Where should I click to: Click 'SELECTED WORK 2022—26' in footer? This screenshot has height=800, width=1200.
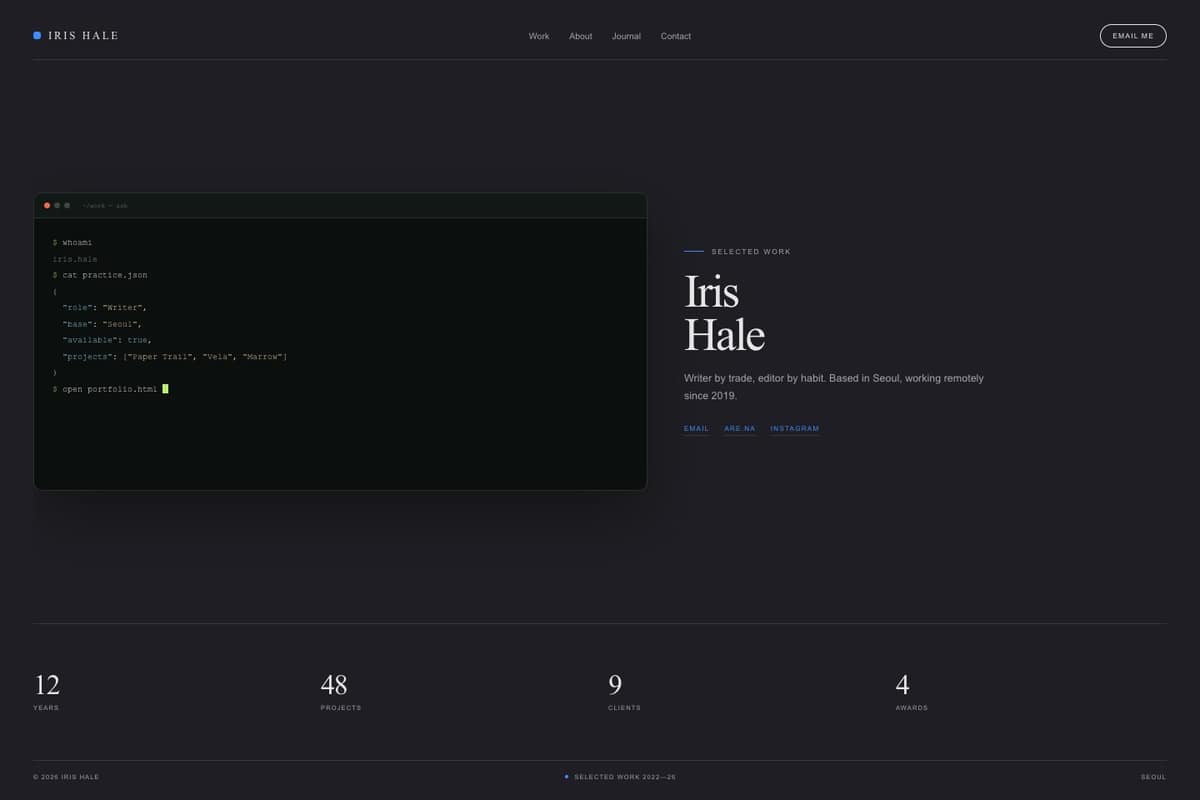coord(625,777)
